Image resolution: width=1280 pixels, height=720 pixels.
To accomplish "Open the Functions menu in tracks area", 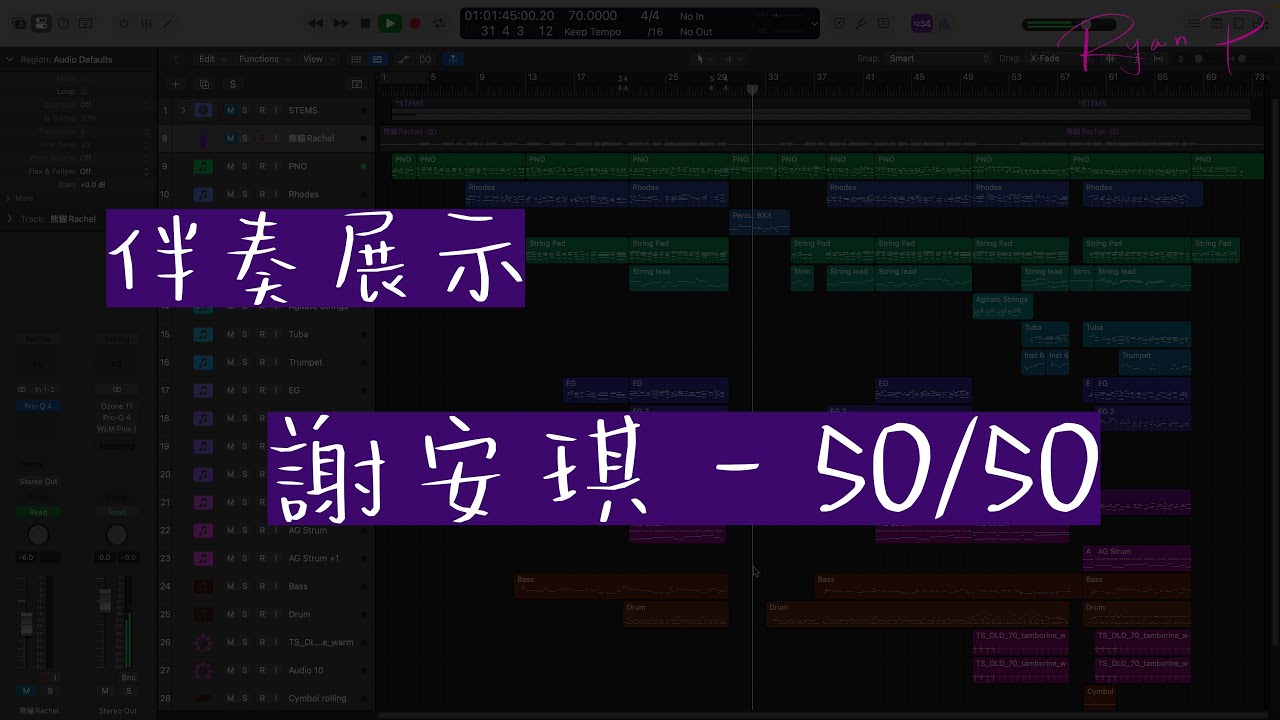I will coord(264,59).
